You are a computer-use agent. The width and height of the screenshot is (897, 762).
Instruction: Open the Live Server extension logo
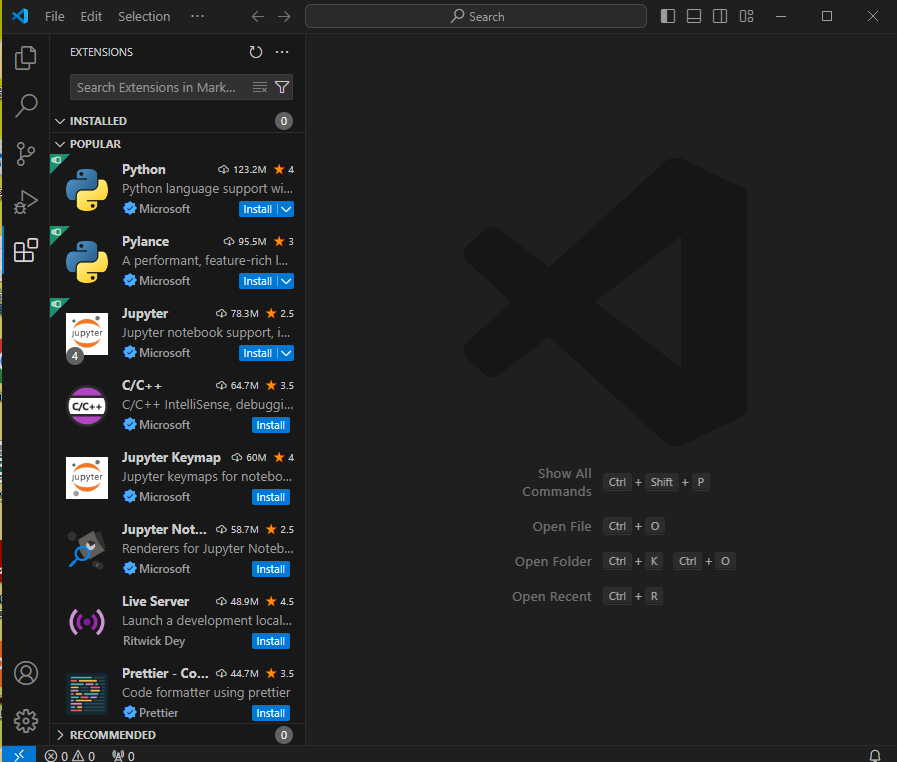coord(87,622)
